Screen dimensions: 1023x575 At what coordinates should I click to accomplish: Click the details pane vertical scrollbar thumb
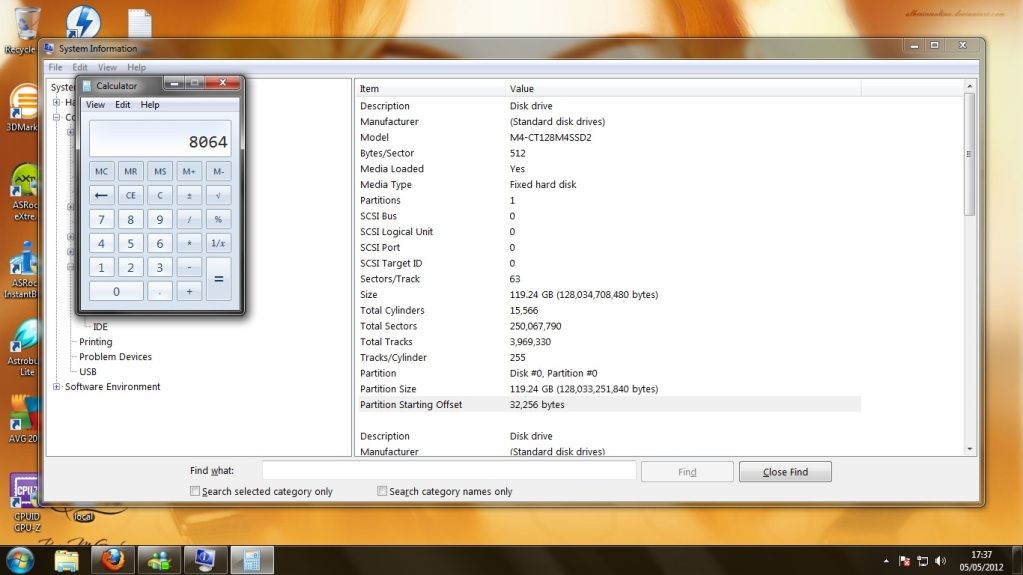[968, 155]
